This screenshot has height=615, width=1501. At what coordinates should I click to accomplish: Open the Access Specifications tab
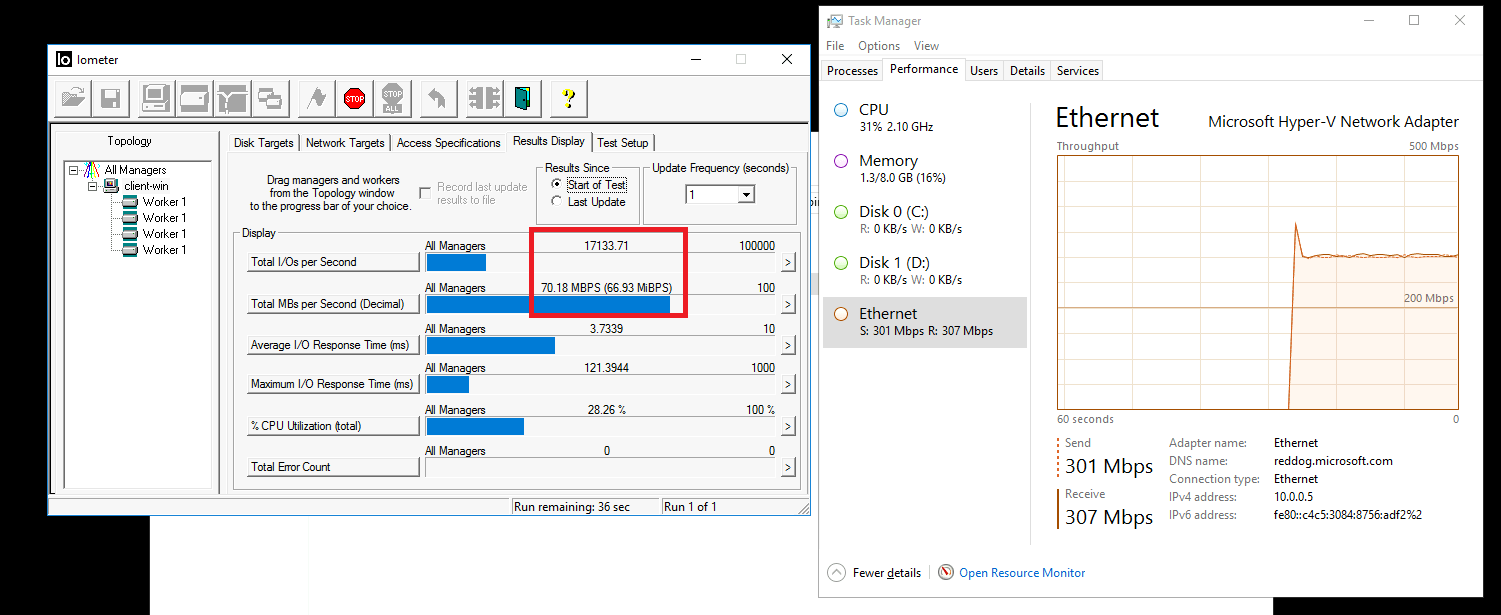pyautogui.click(x=448, y=143)
